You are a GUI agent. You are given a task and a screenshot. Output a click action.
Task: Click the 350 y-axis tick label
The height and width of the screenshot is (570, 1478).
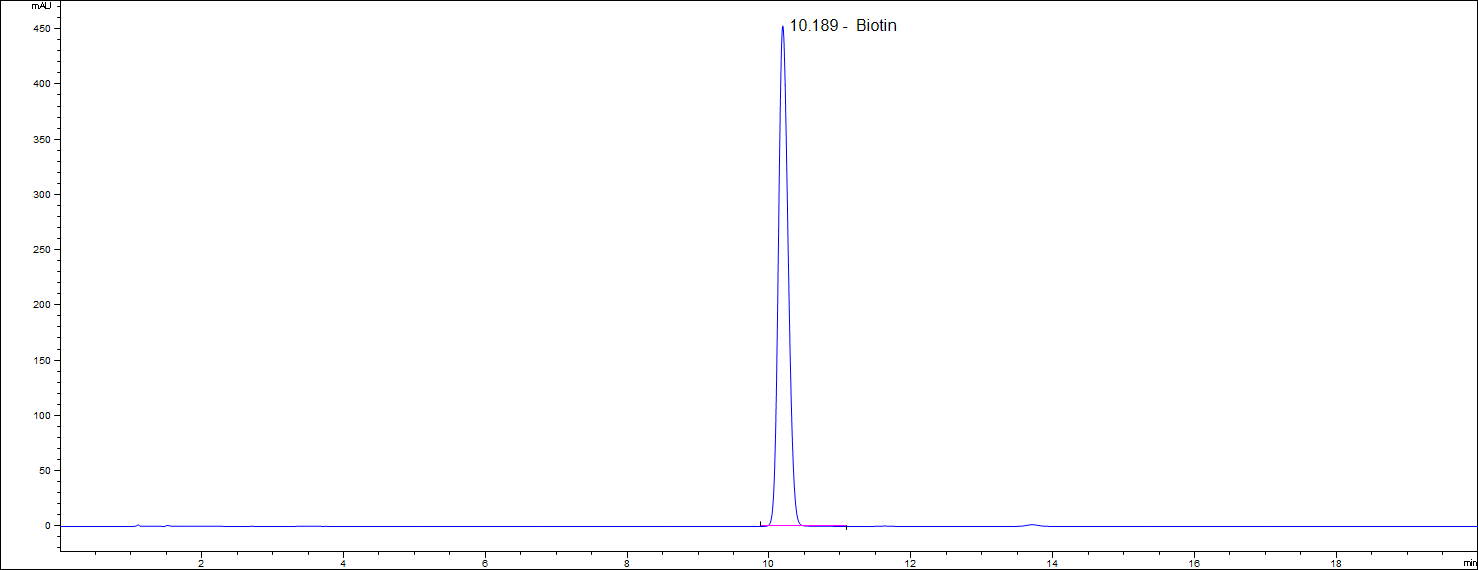pos(41,139)
